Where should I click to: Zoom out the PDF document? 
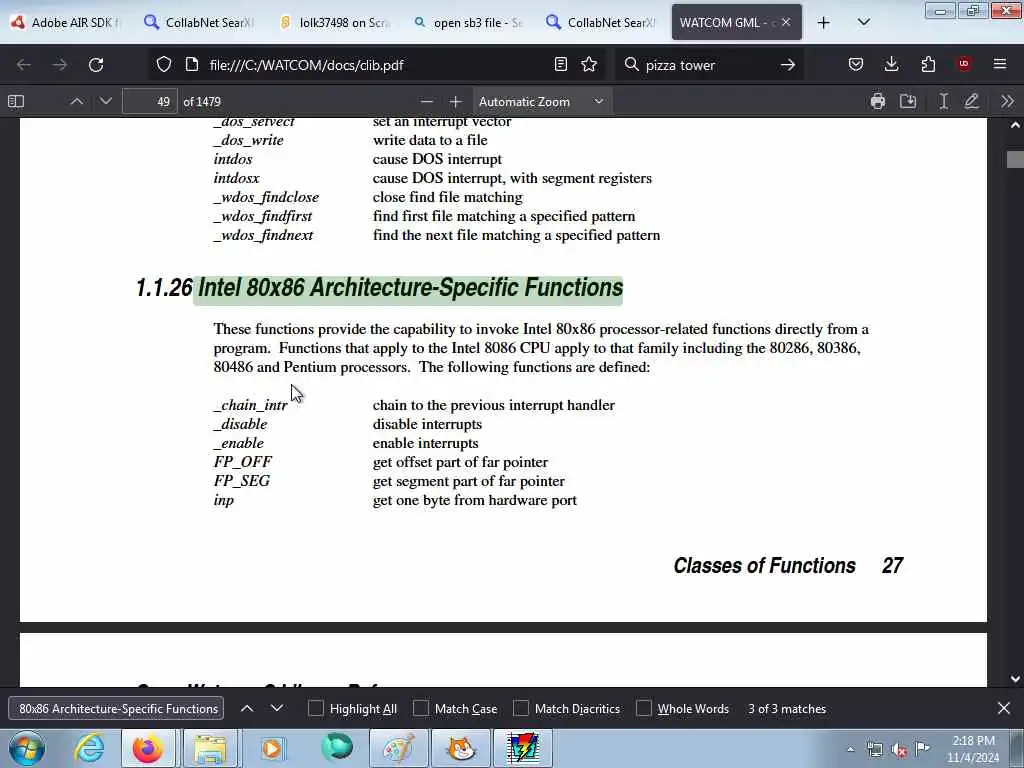point(426,101)
